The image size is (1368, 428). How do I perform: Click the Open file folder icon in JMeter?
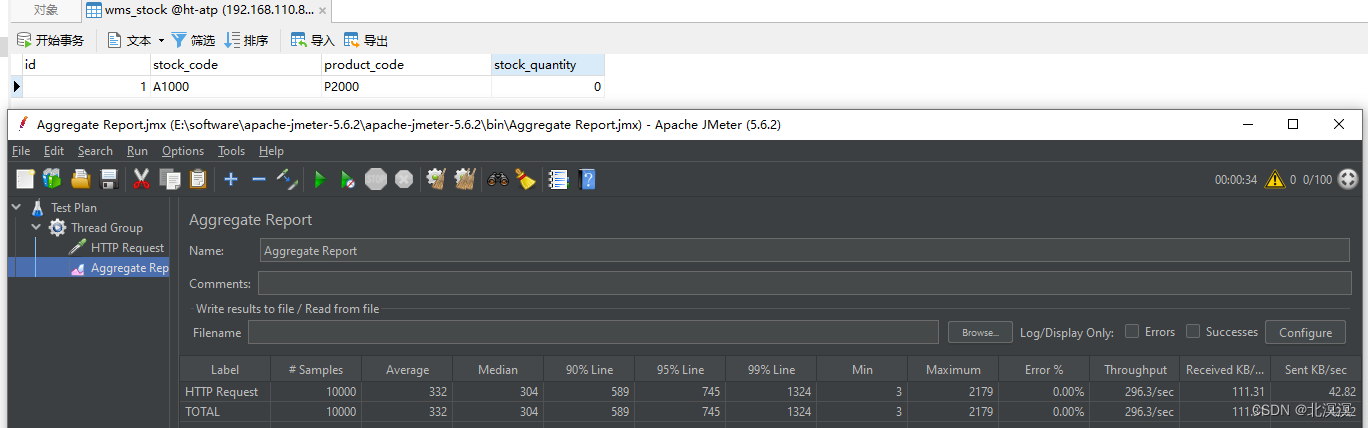tap(81, 179)
